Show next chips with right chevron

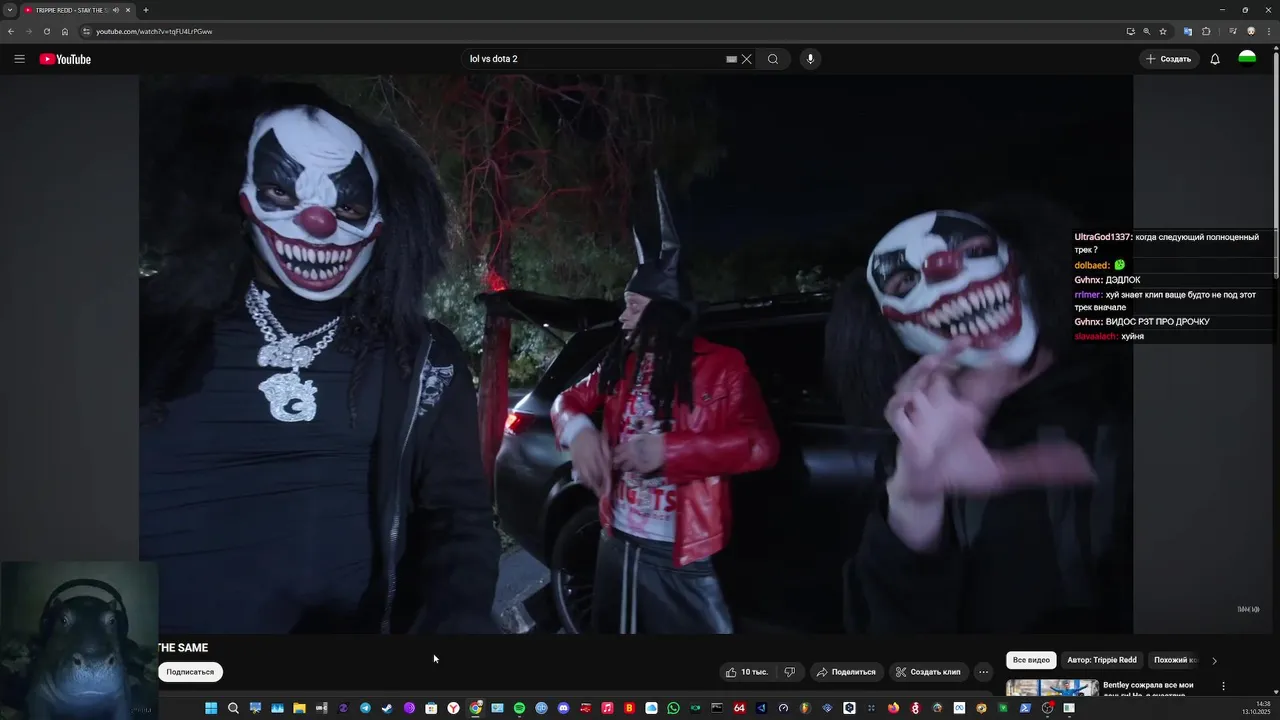[x=1214, y=660]
